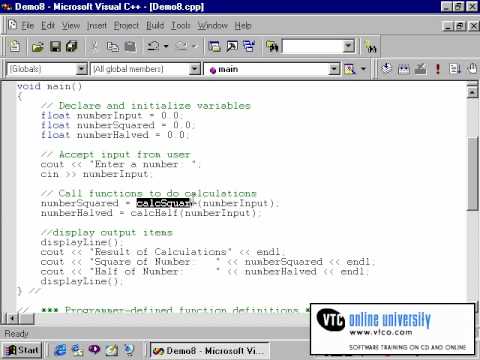Open the Build menu
480x360 pixels.
155,26
